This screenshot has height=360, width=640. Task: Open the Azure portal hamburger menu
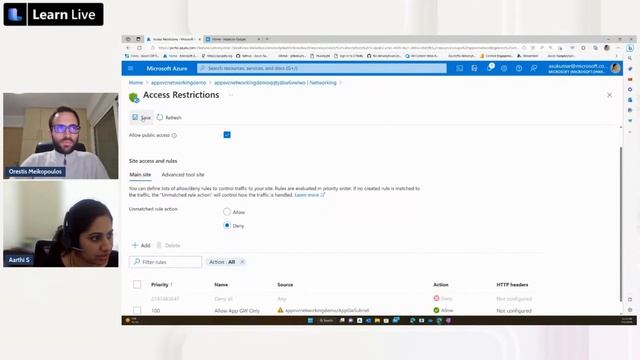pyautogui.click(x=131, y=68)
